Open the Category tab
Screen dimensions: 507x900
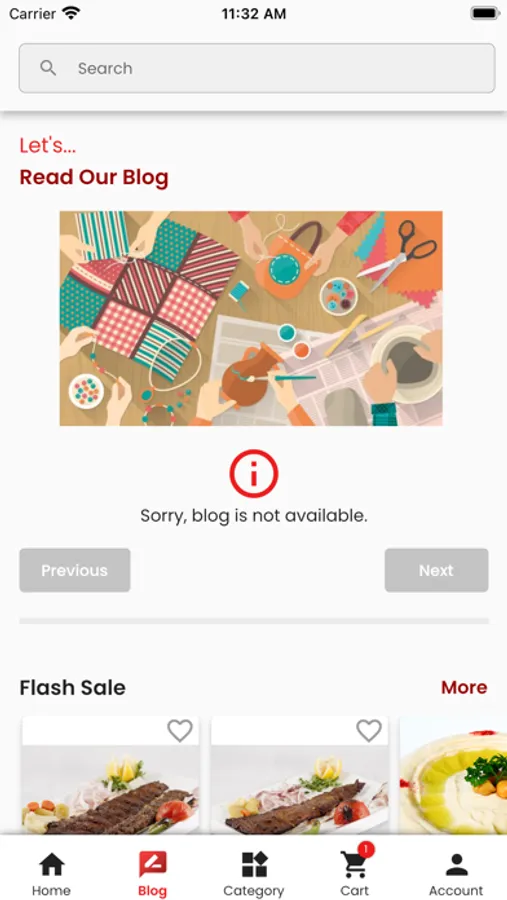[x=253, y=874]
